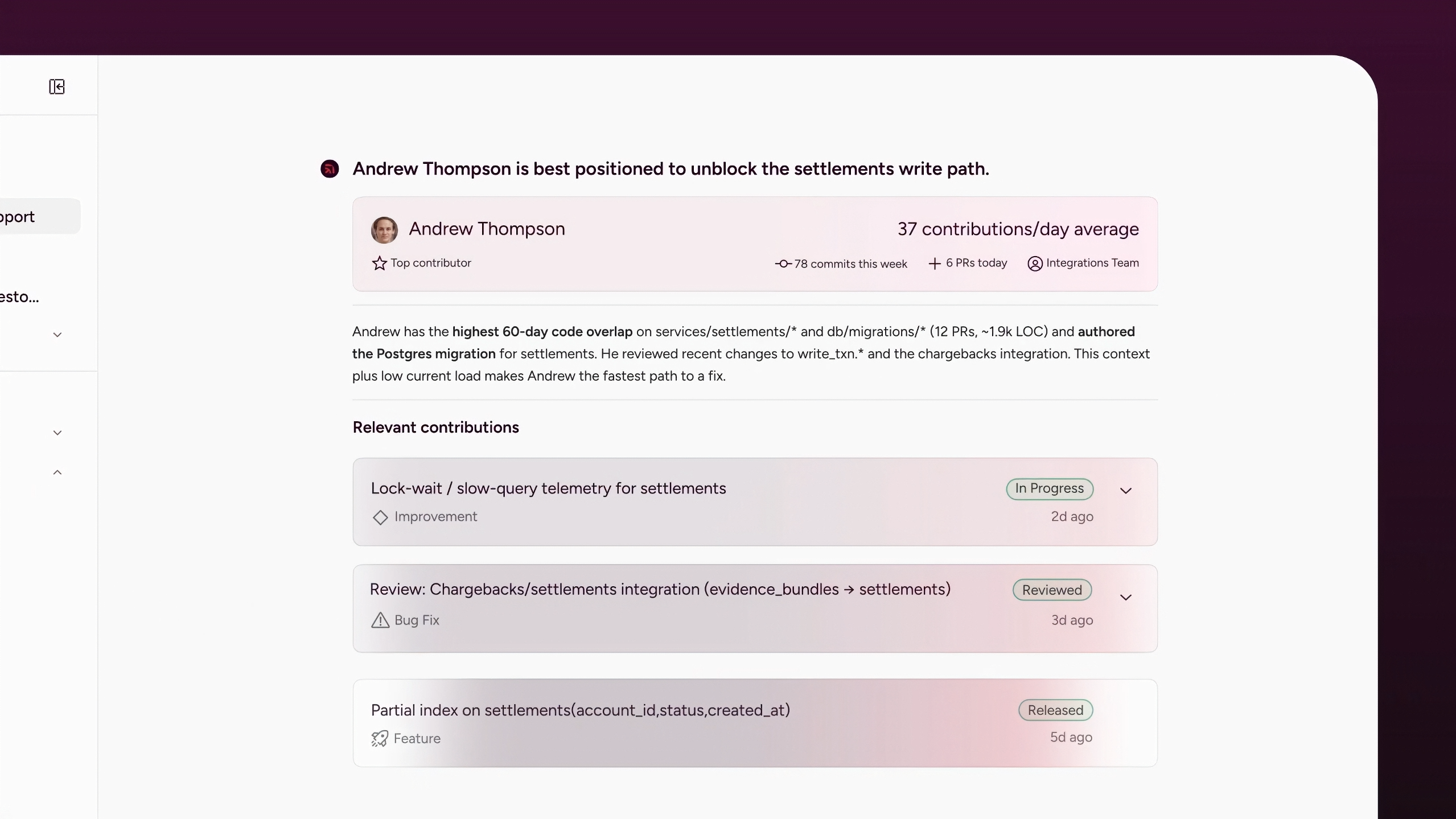Click the Improvement diamond icon
The image size is (1456, 819).
[x=380, y=517]
